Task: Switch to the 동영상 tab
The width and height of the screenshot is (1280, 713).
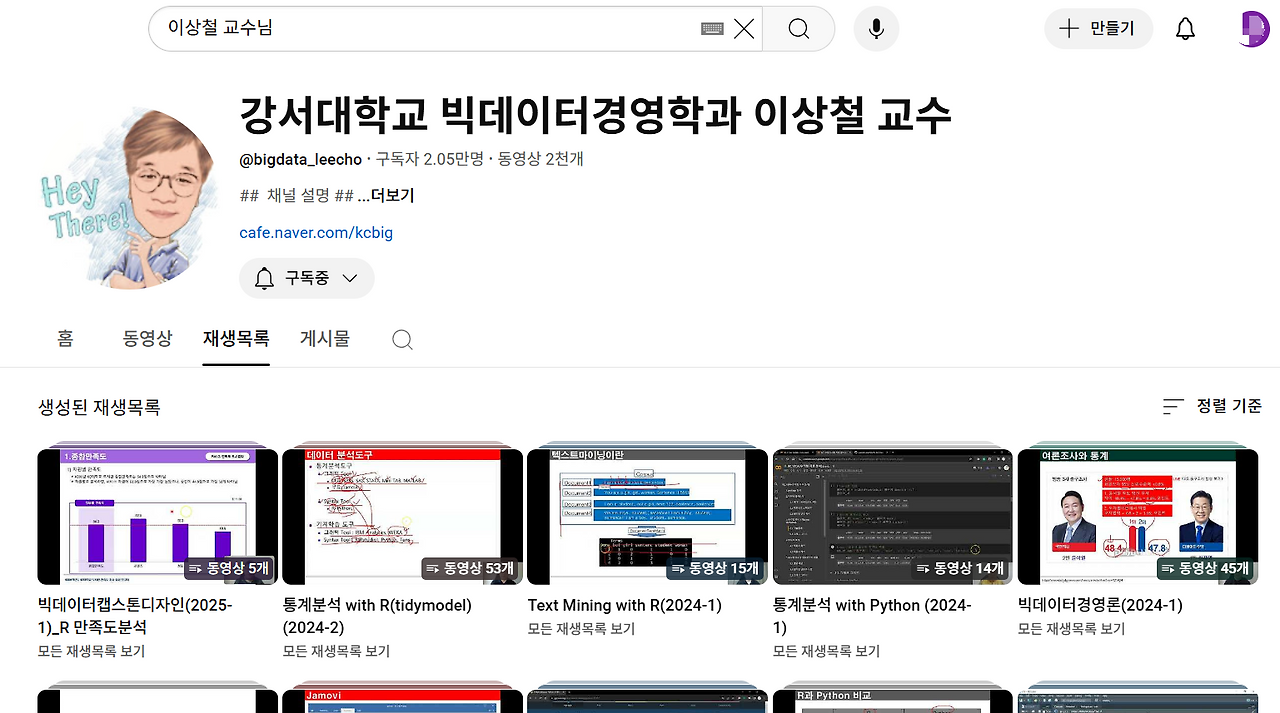Action: 147,339
